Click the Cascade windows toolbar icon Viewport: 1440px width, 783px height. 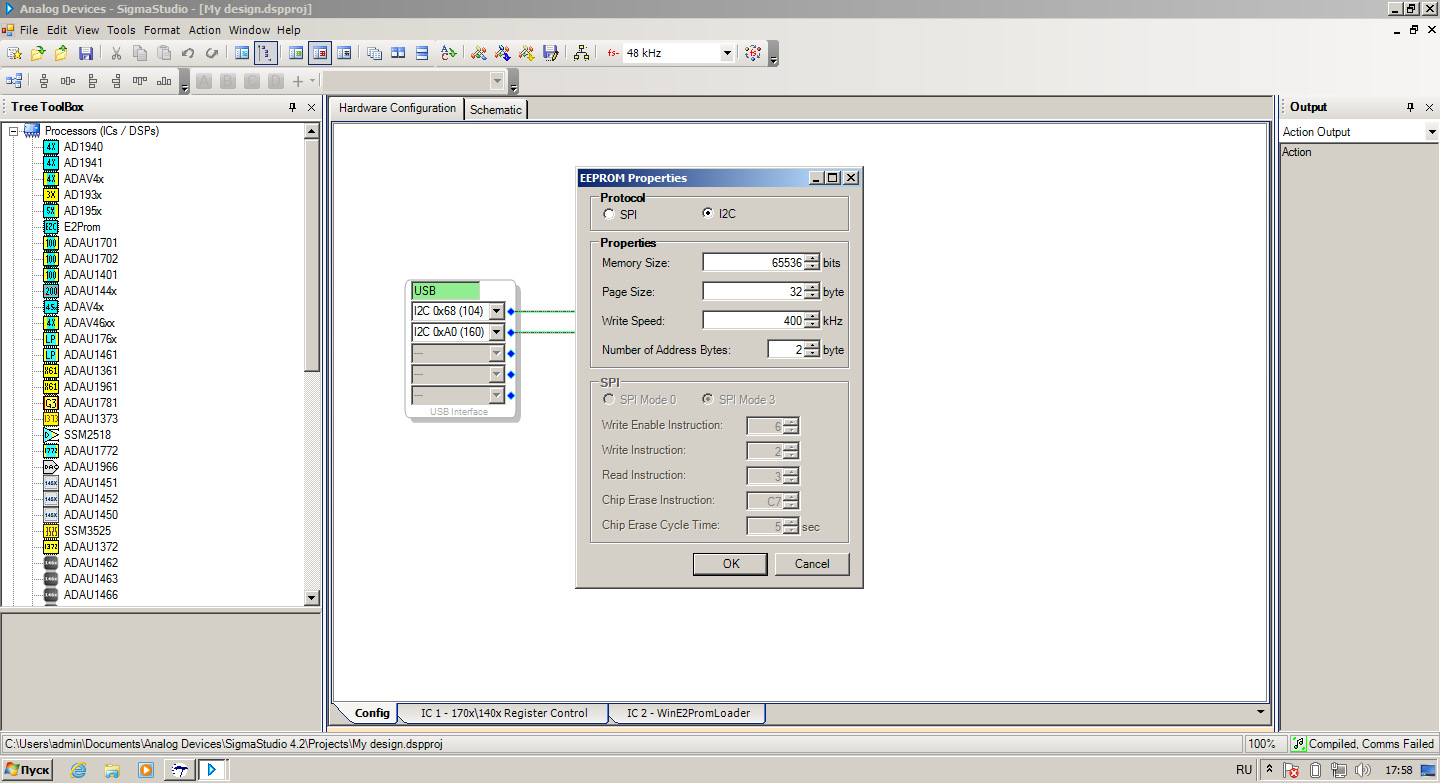click(374, 53)
